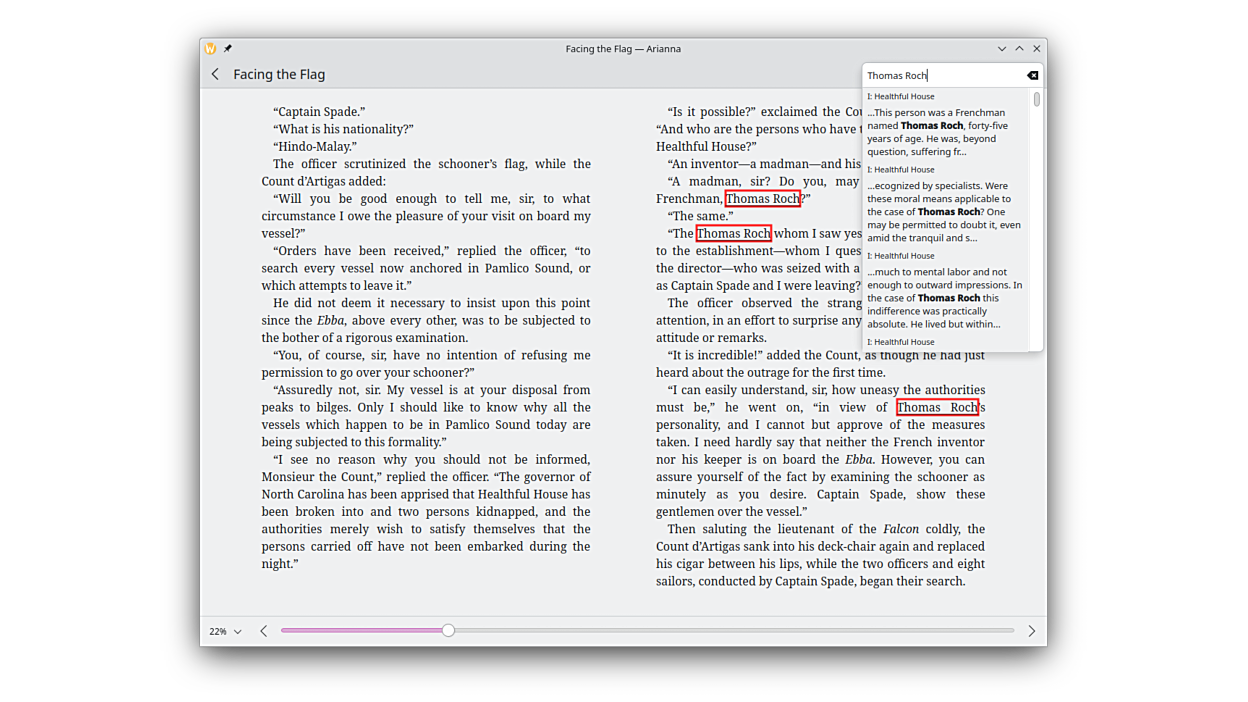Screen dimensions: 1248x702
Task: Advance to the next page arrow
Action: (1031, 631)
